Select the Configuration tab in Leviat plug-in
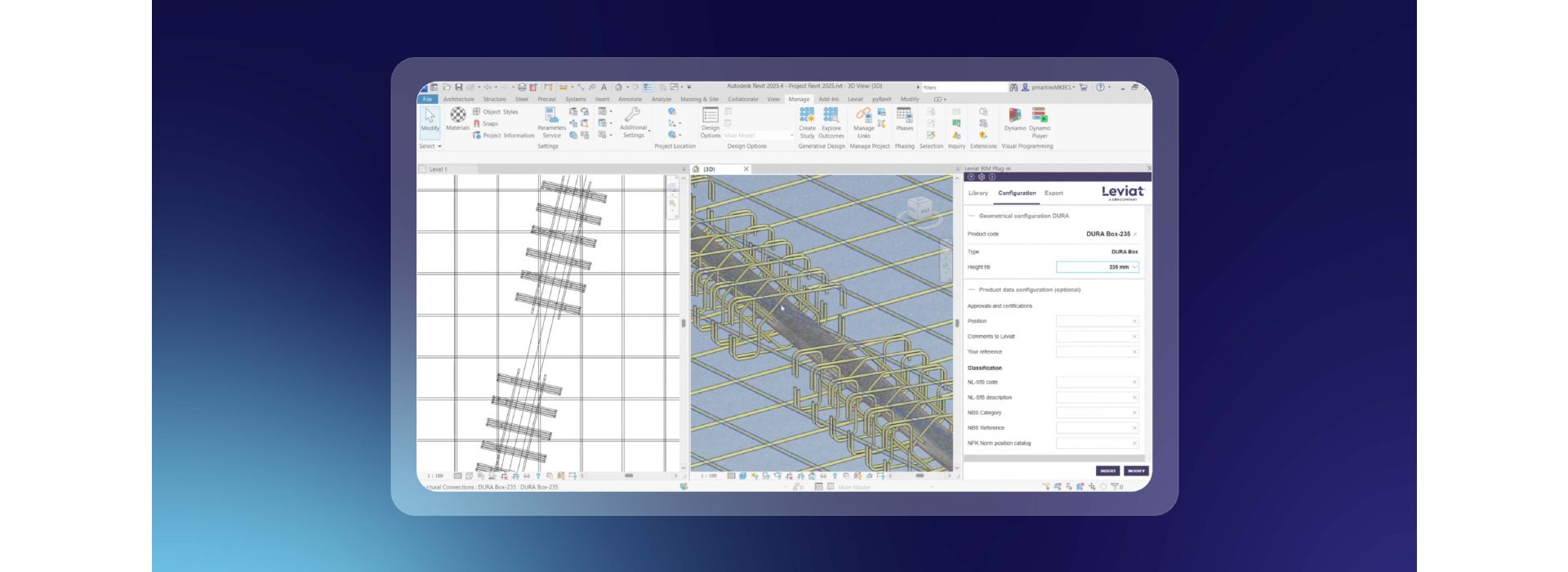Image resolution: width=1568 pixels, height=572 pixels. 1017,193
